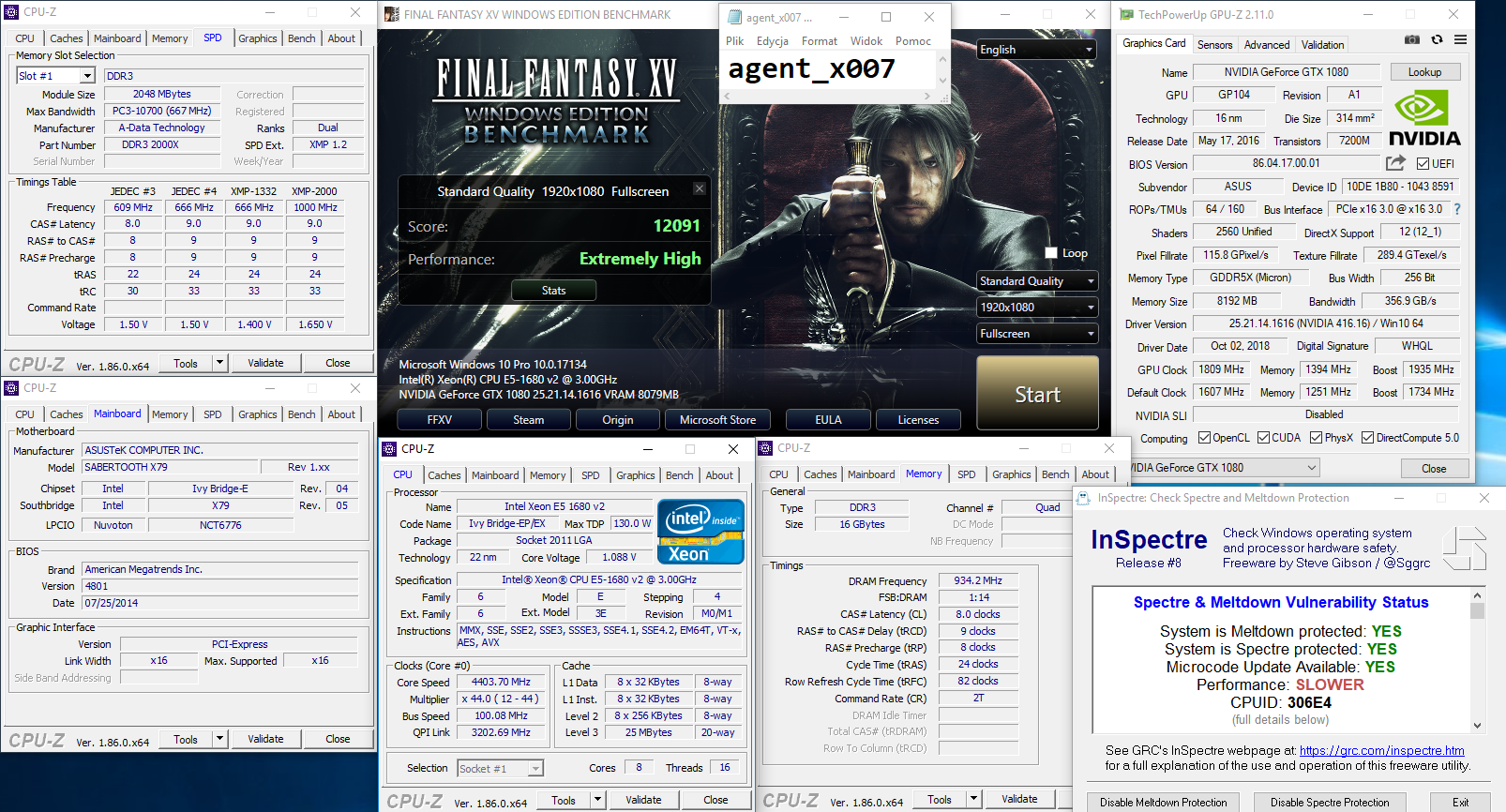
Task: Click the BIOS version share/export icon in GPU-Z
Action: (x=1396, y=163)
